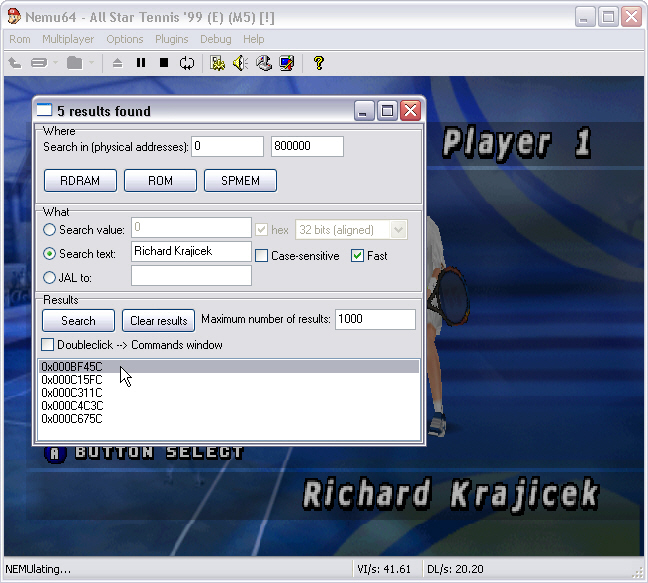Click the yellow question mark help icon
648x583 pixels.
[319, 63]
